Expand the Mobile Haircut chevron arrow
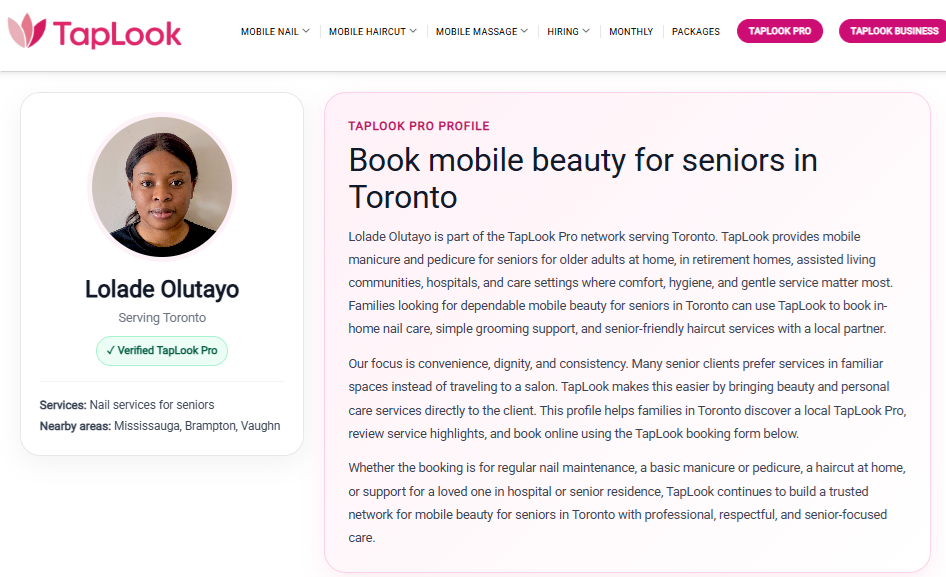Screen dimensions: 946x577 tap(413, 31)
